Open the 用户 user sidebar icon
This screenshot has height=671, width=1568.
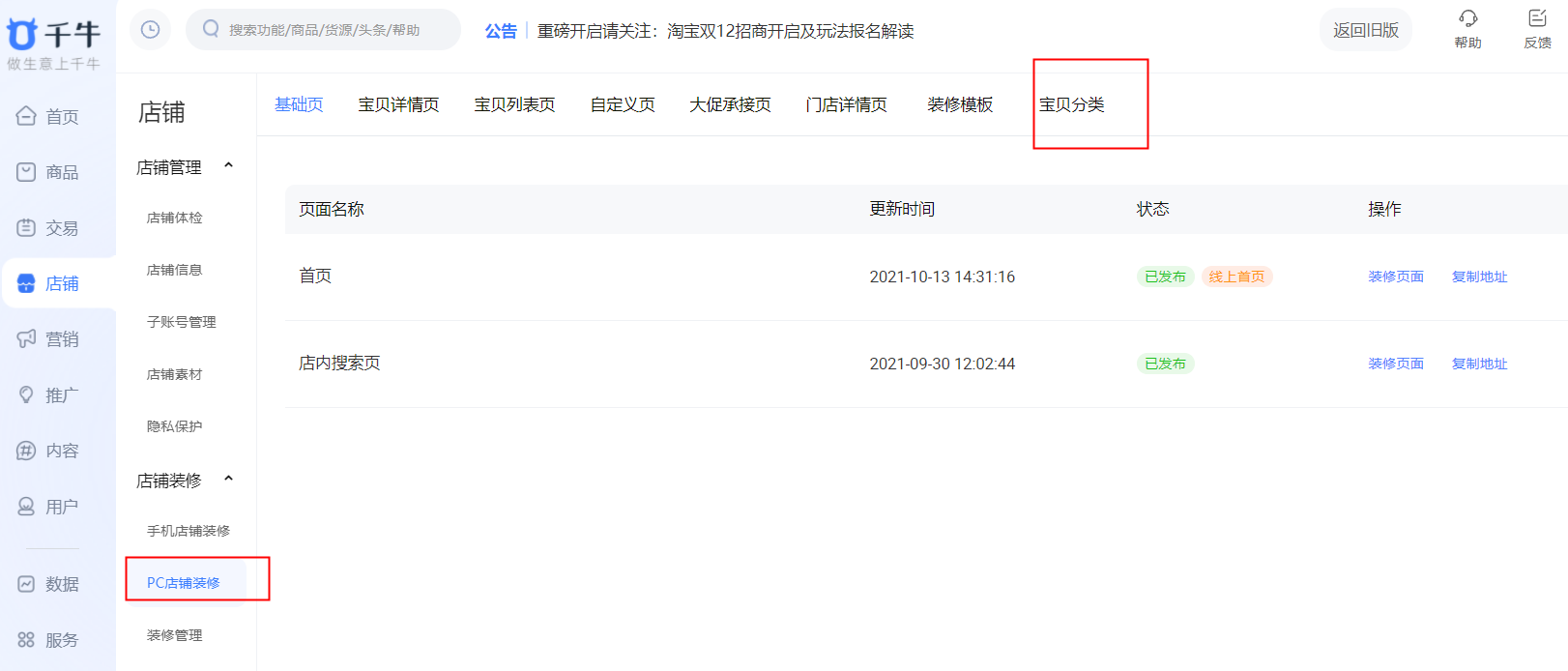26,507
